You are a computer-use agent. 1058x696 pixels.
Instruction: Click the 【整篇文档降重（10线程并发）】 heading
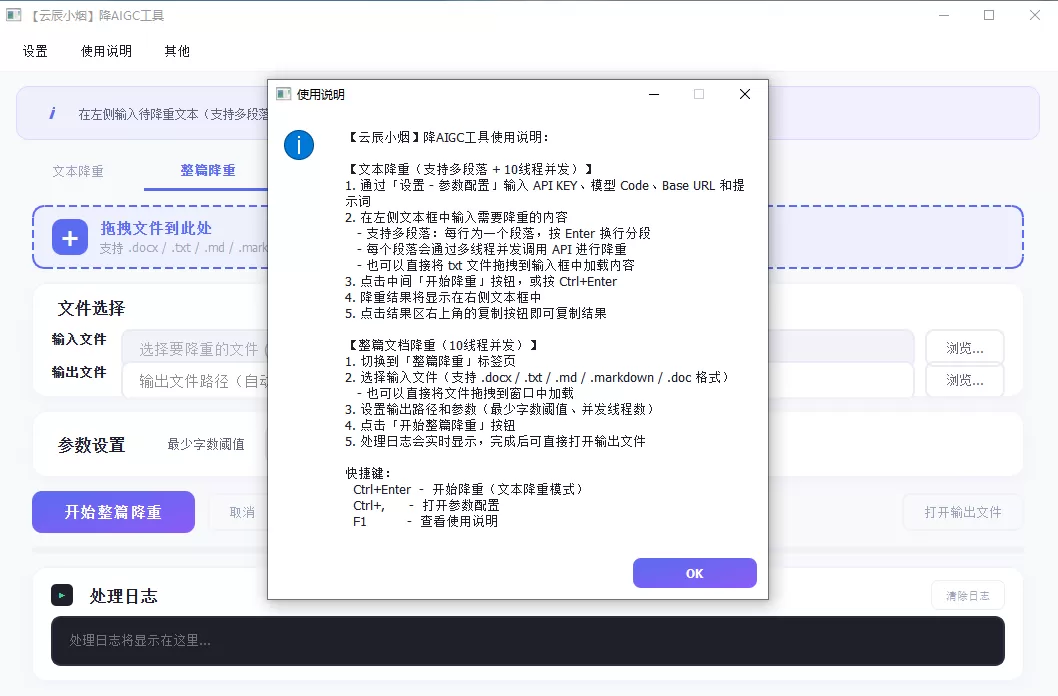(x=443, y=345)
